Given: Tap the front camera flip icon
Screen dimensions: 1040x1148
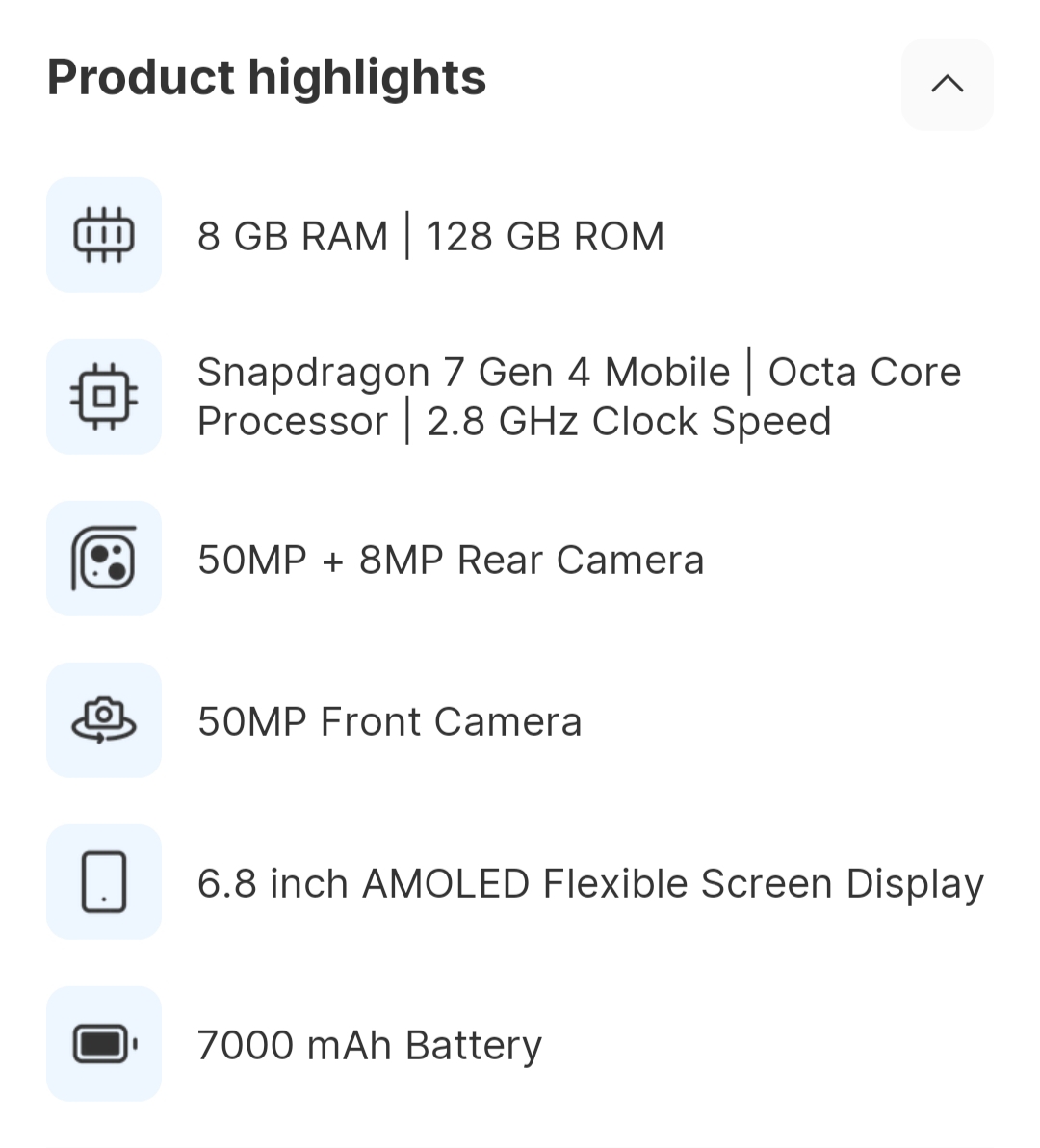Looking at the screenshot, I should [104, 720].
